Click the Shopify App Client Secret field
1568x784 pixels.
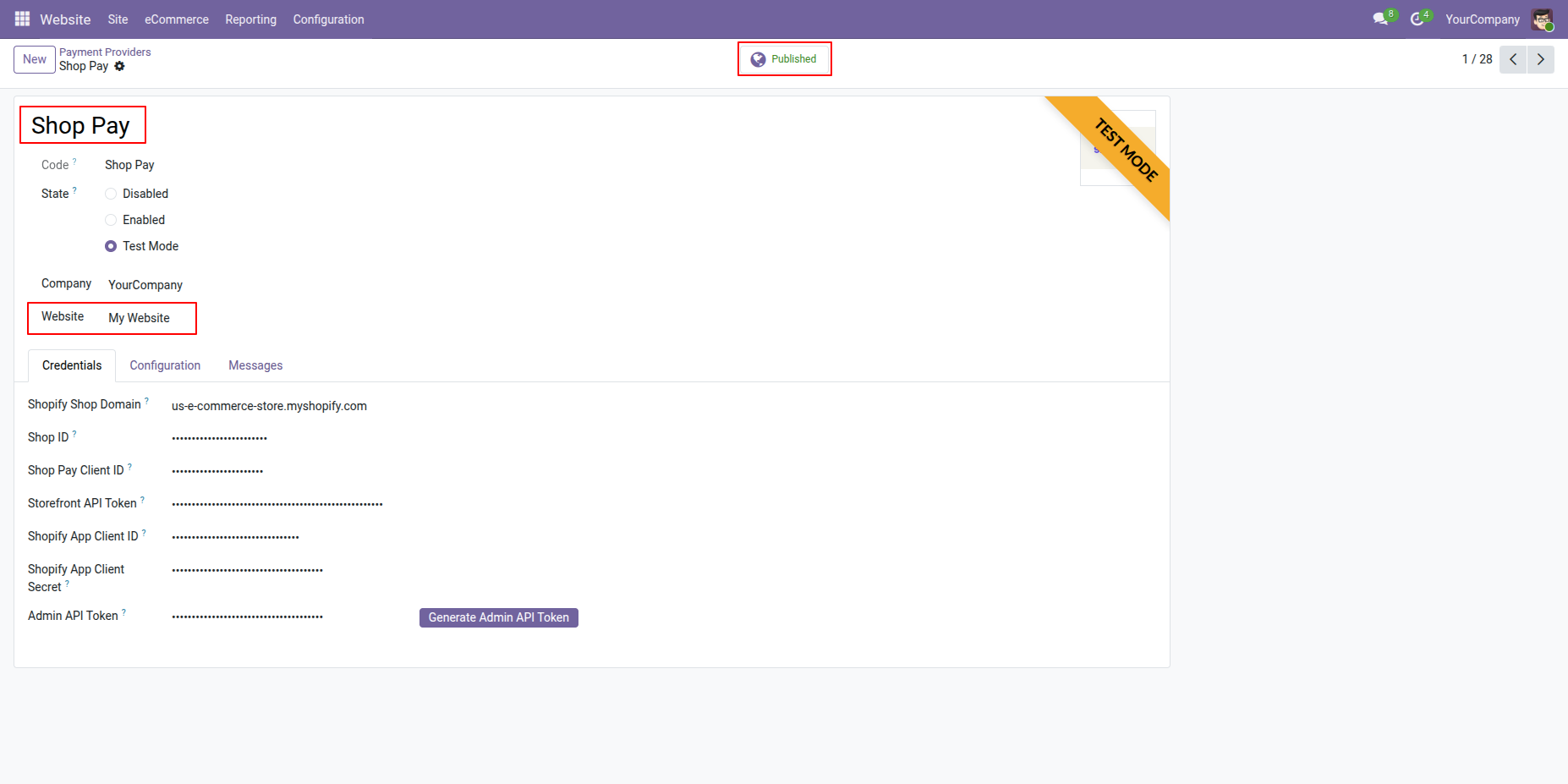pyautogui.click(x=248, y=570)
